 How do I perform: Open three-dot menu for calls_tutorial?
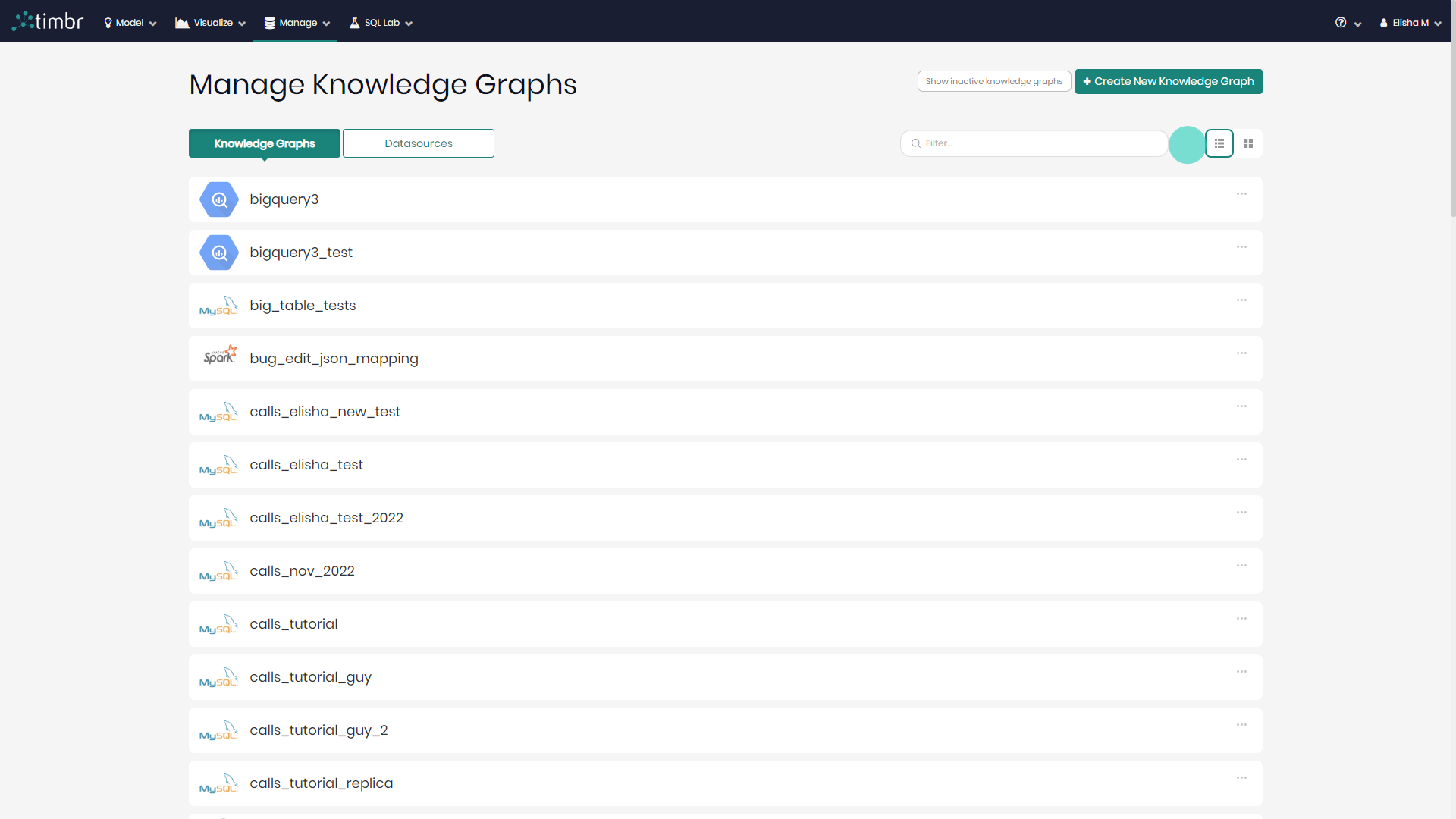1241,619
